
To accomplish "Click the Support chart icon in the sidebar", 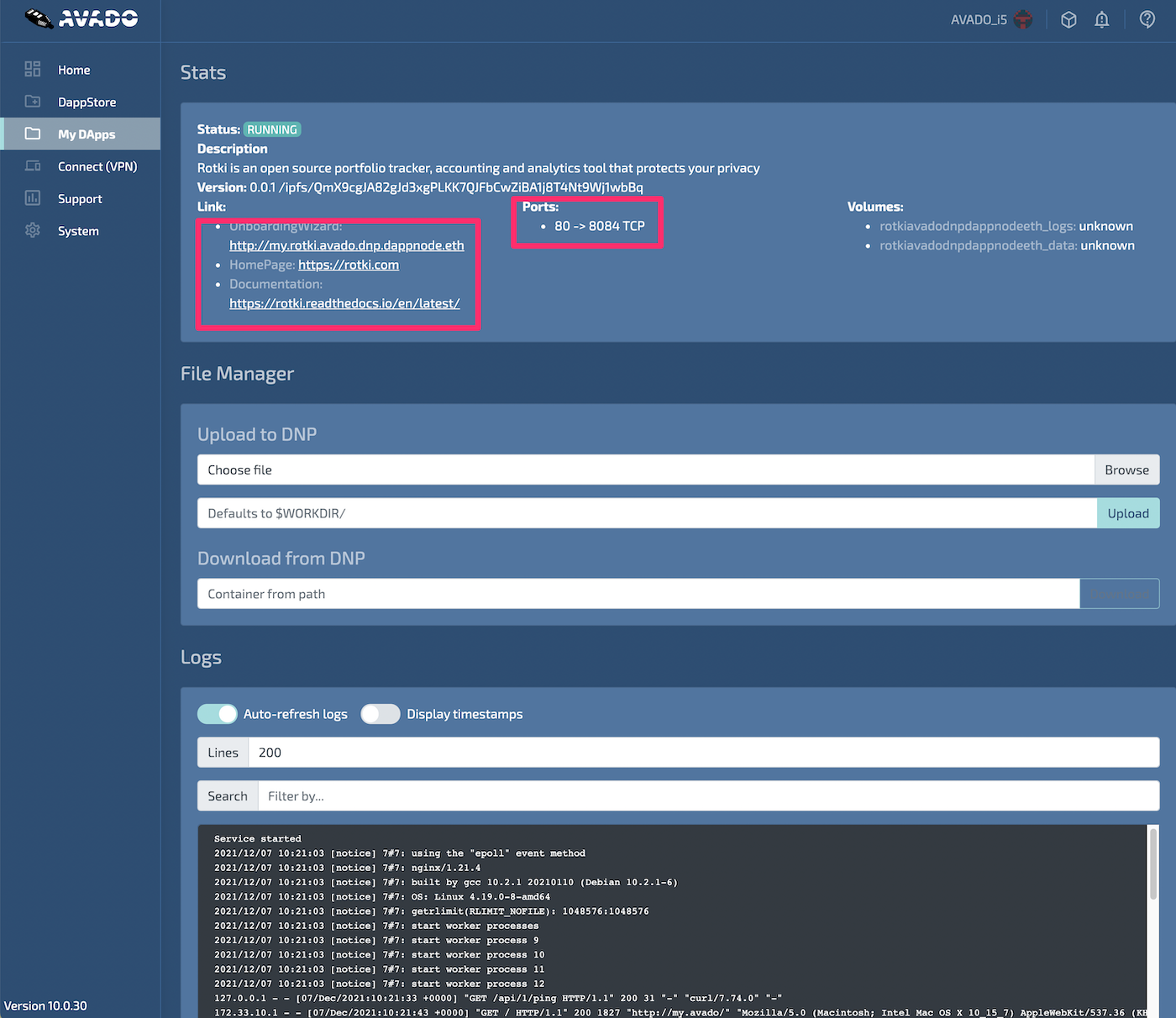I will (x=33, y=198).
